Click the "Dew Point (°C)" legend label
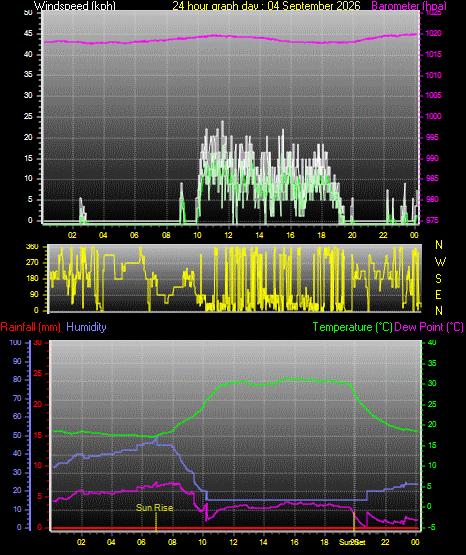Image resolution: width=466 pixels, height=555 pixels. 429,327
